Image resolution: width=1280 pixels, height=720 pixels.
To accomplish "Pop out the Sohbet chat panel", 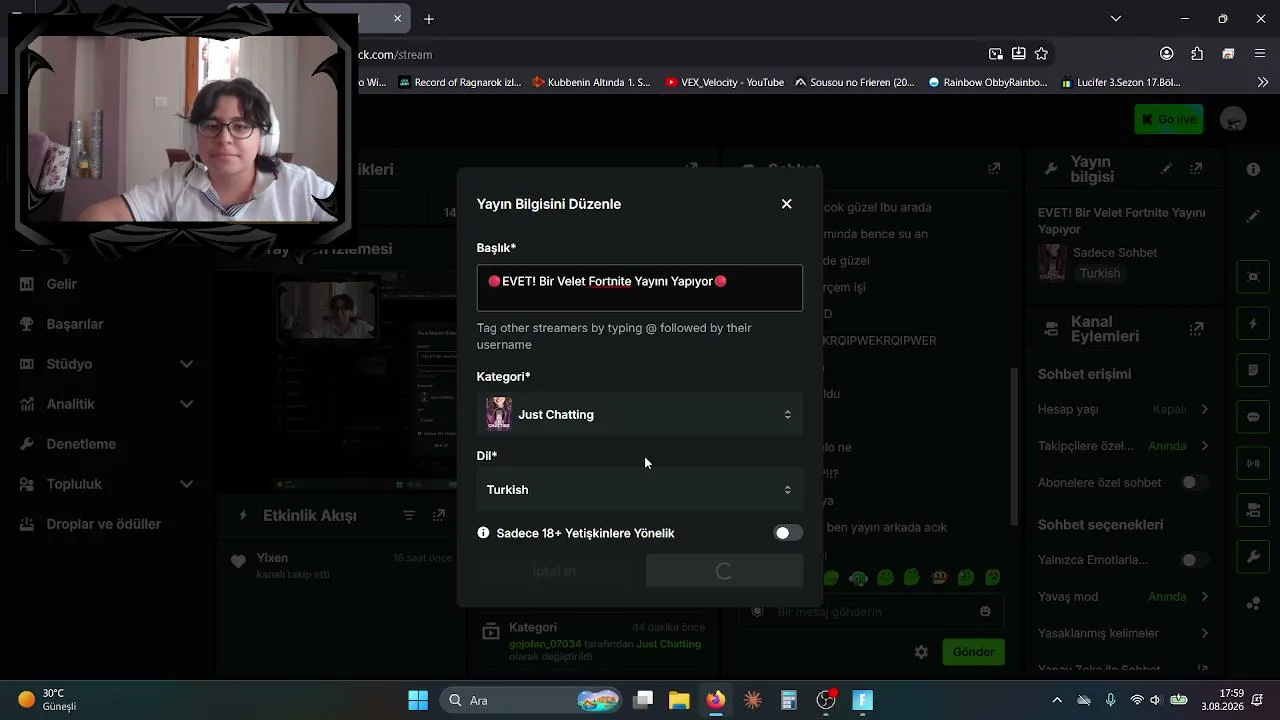I will tap(994, 169).
